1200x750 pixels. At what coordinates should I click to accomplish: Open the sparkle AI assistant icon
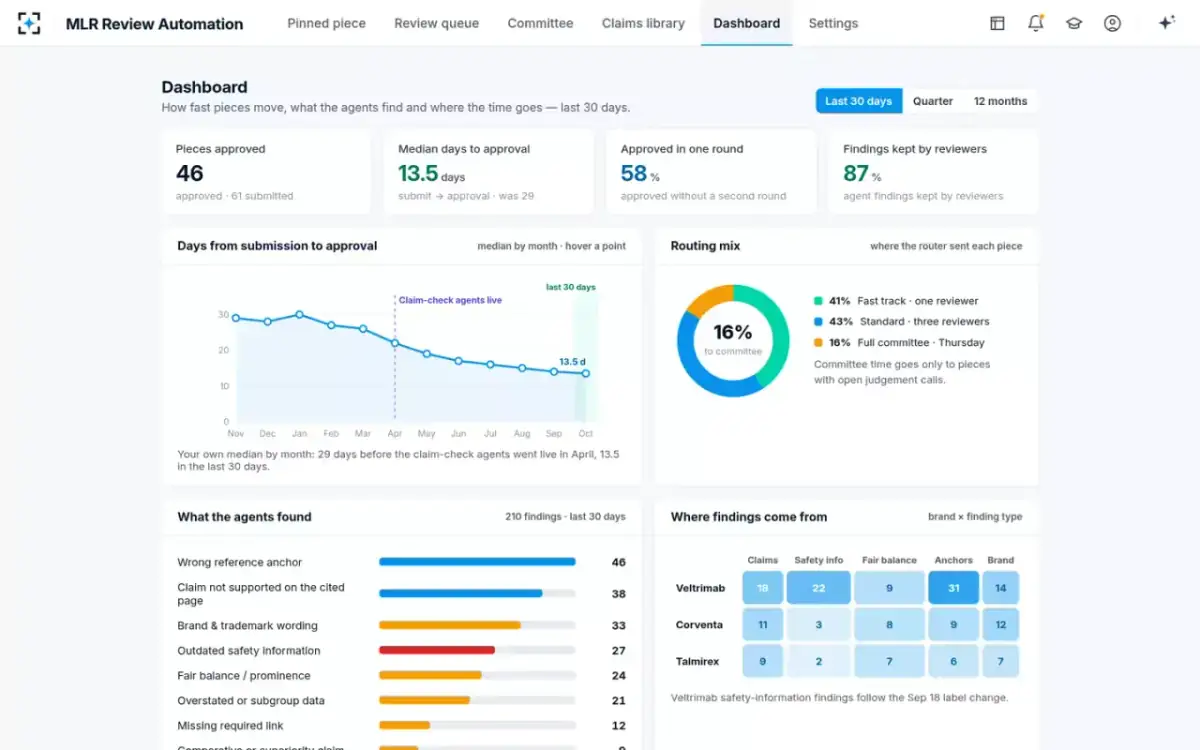(1166, 23)
